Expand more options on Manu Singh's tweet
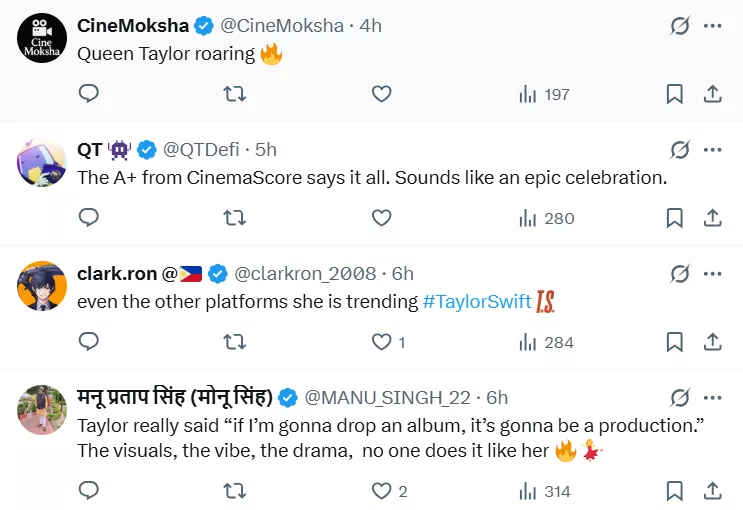The height and width of the screenshot is (510, 743). pyautogui.click(x=713, y=398)
